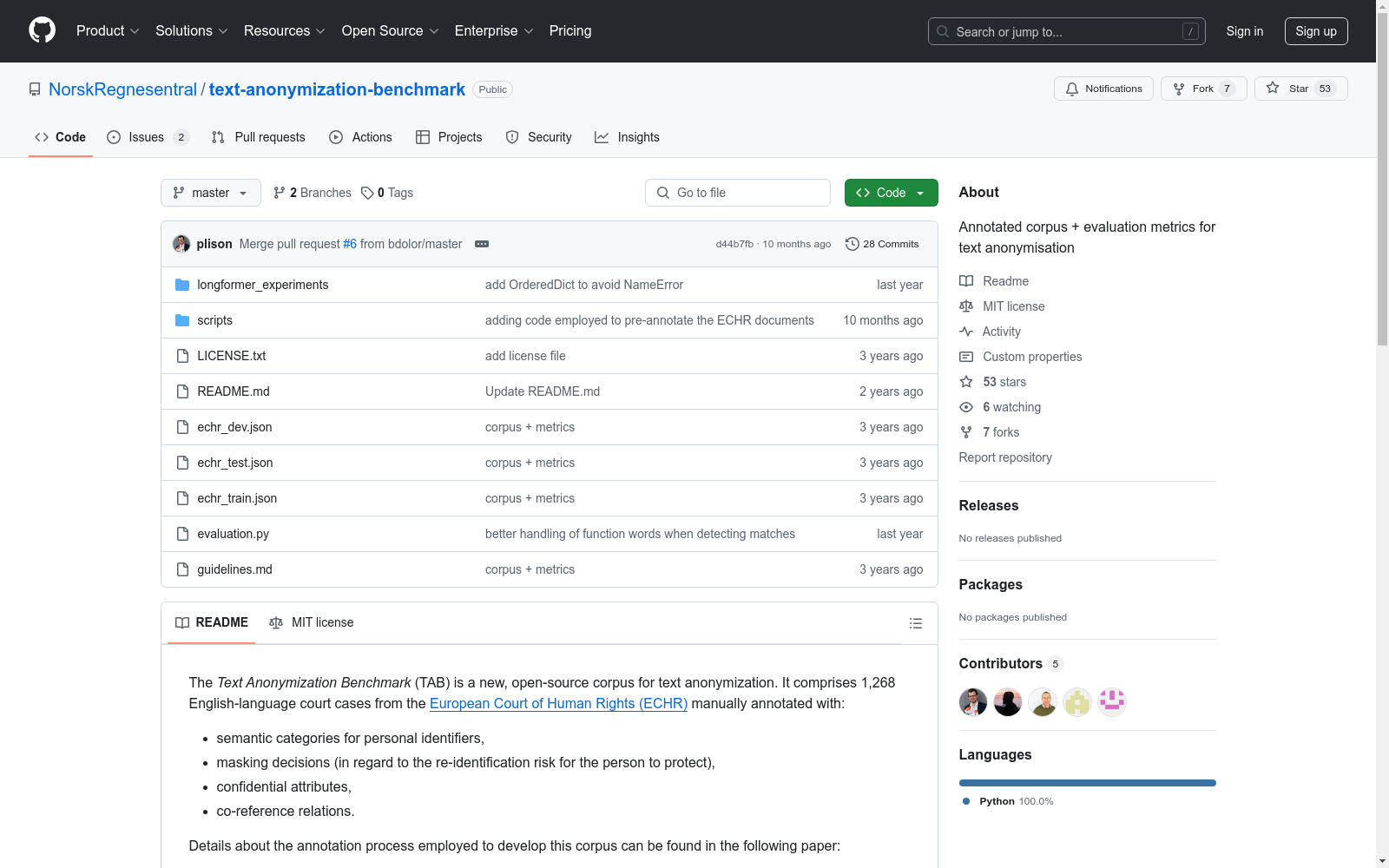Click the Go to file search box
This screenshot has width=1389, height=868.
pos(738,193)
